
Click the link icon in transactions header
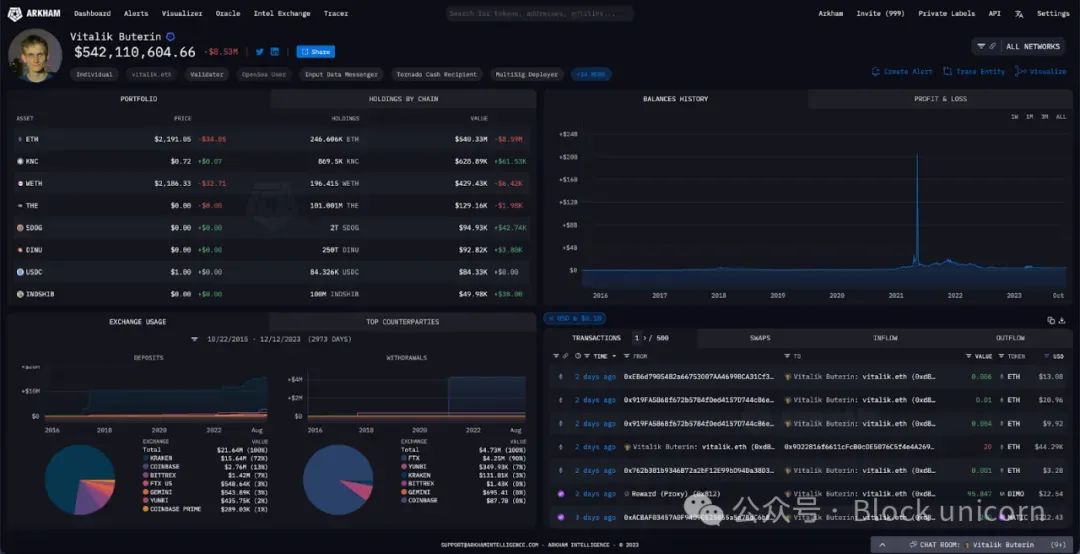pos(565,356)
